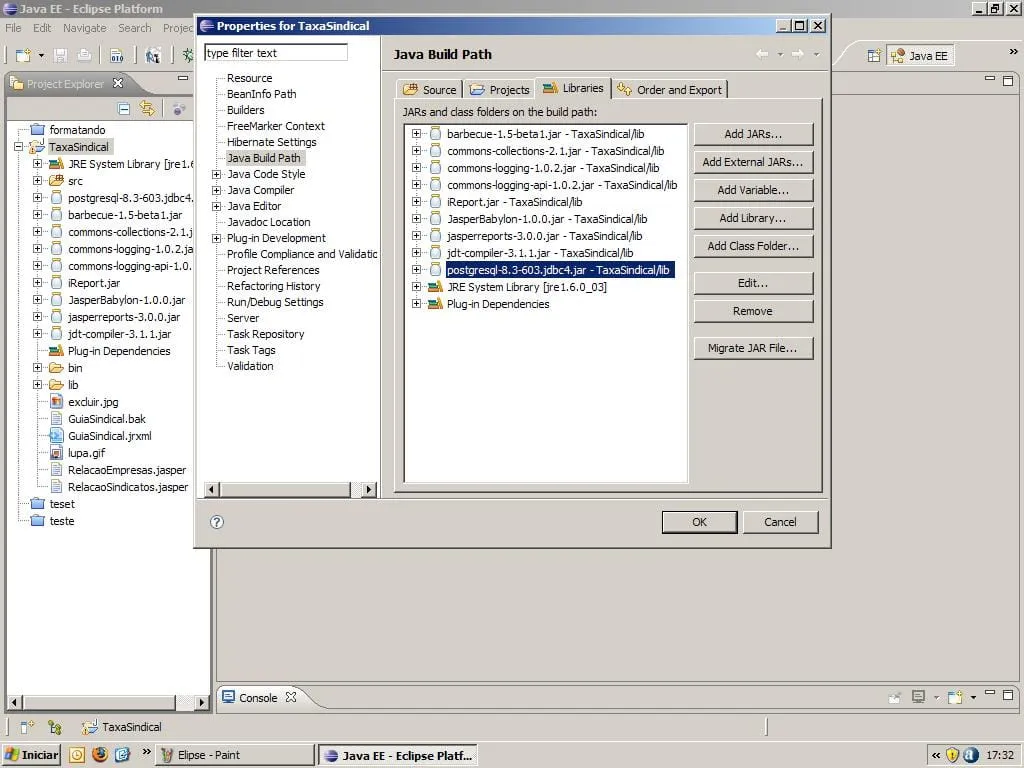
Task: Click the help question mark icon
Action: (x=217, y=522)
